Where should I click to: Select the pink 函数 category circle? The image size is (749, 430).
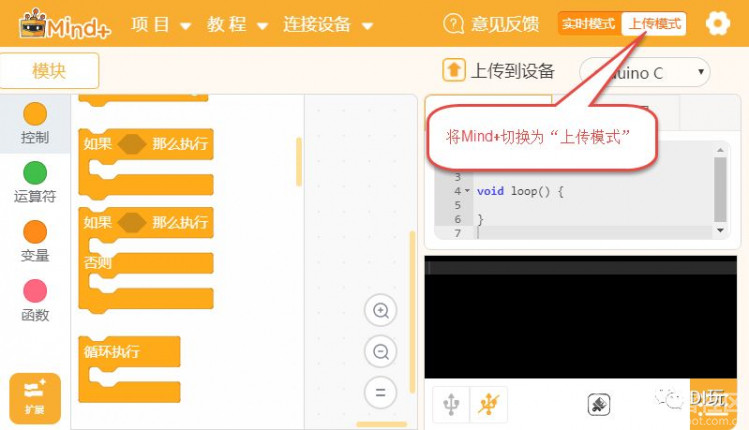tap(35, 291)
